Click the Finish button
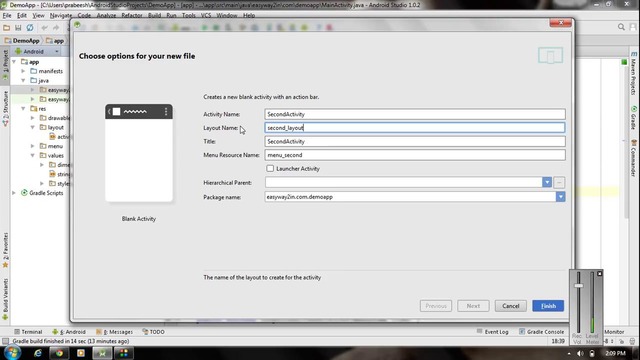Viewport: 640px width, 360px height. [548, 306]
